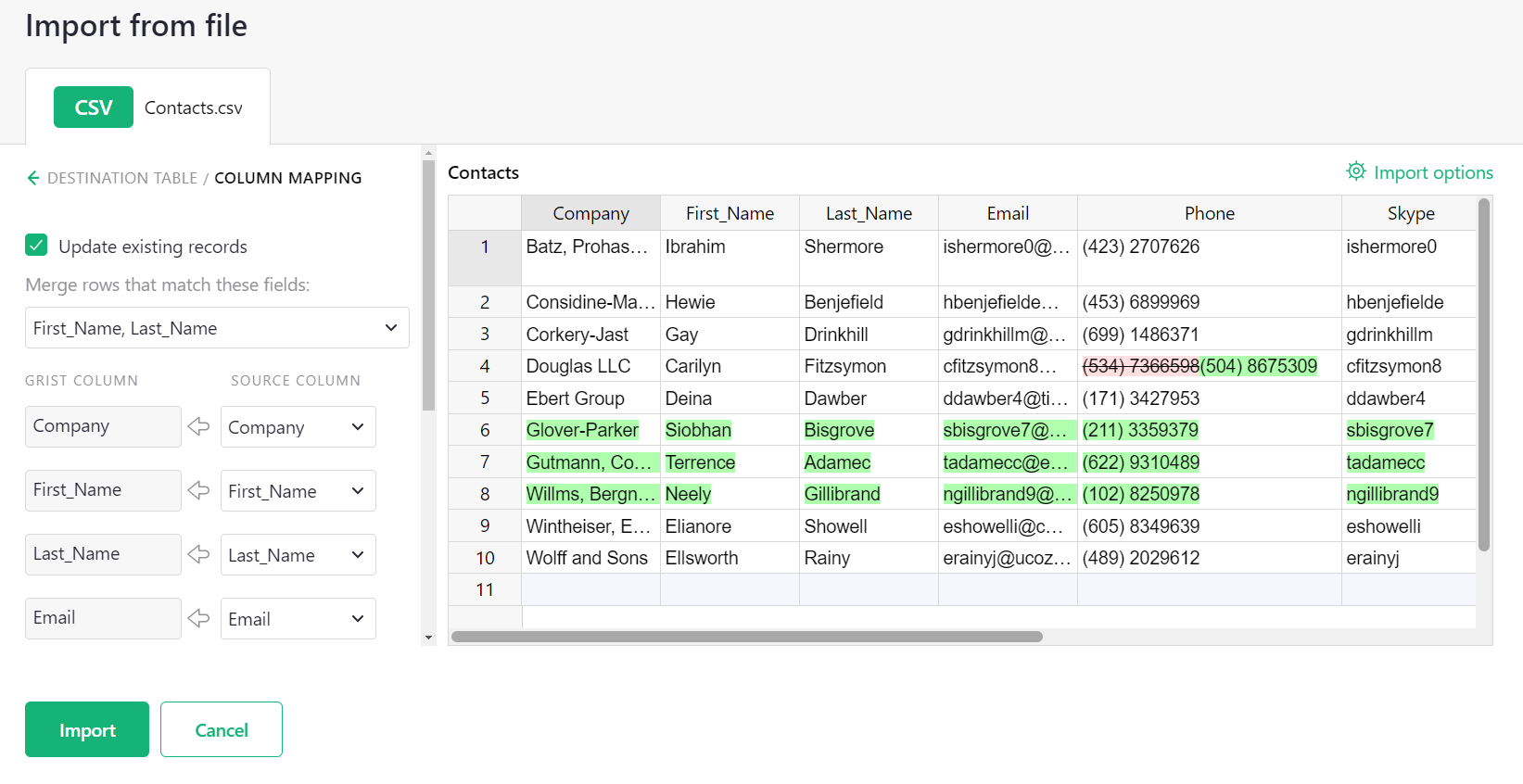This screenshot has height=784, width=1523.
Task: Click the mapping arrow for Email column
Action: 198,618
